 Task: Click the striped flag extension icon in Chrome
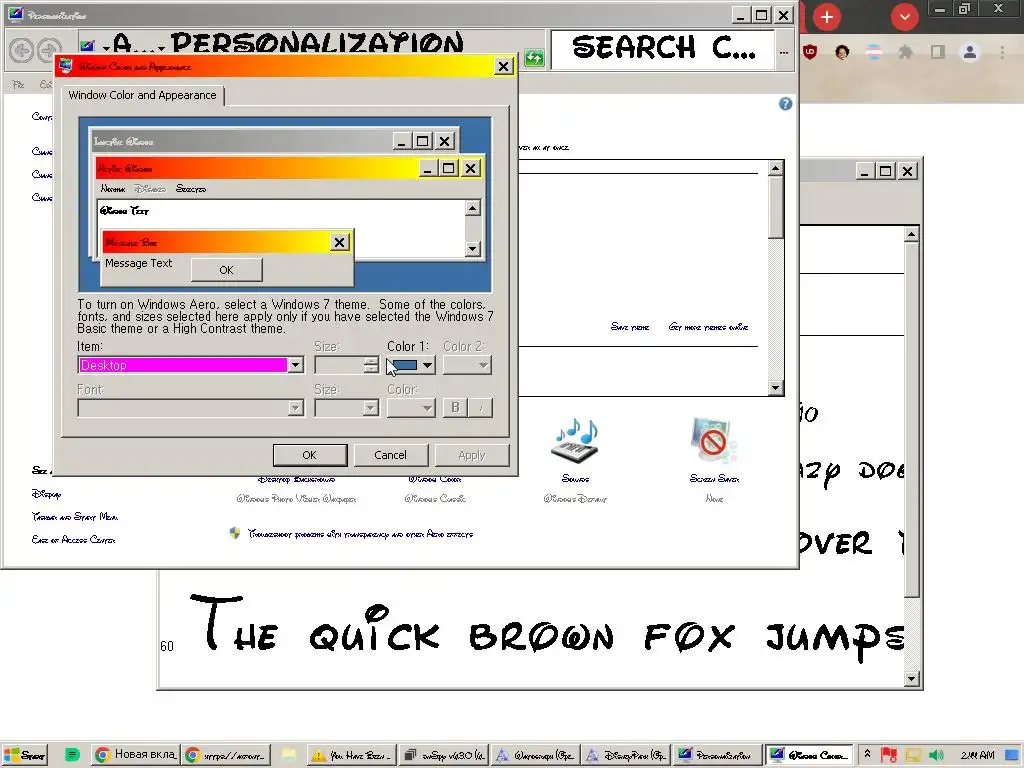(x=874, y=52)
